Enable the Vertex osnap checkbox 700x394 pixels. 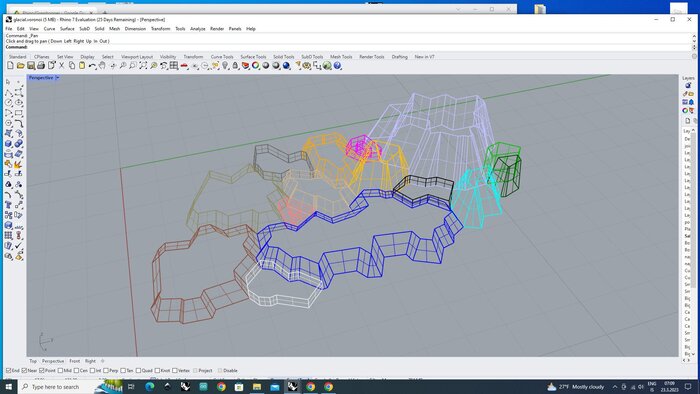[175, 370]
